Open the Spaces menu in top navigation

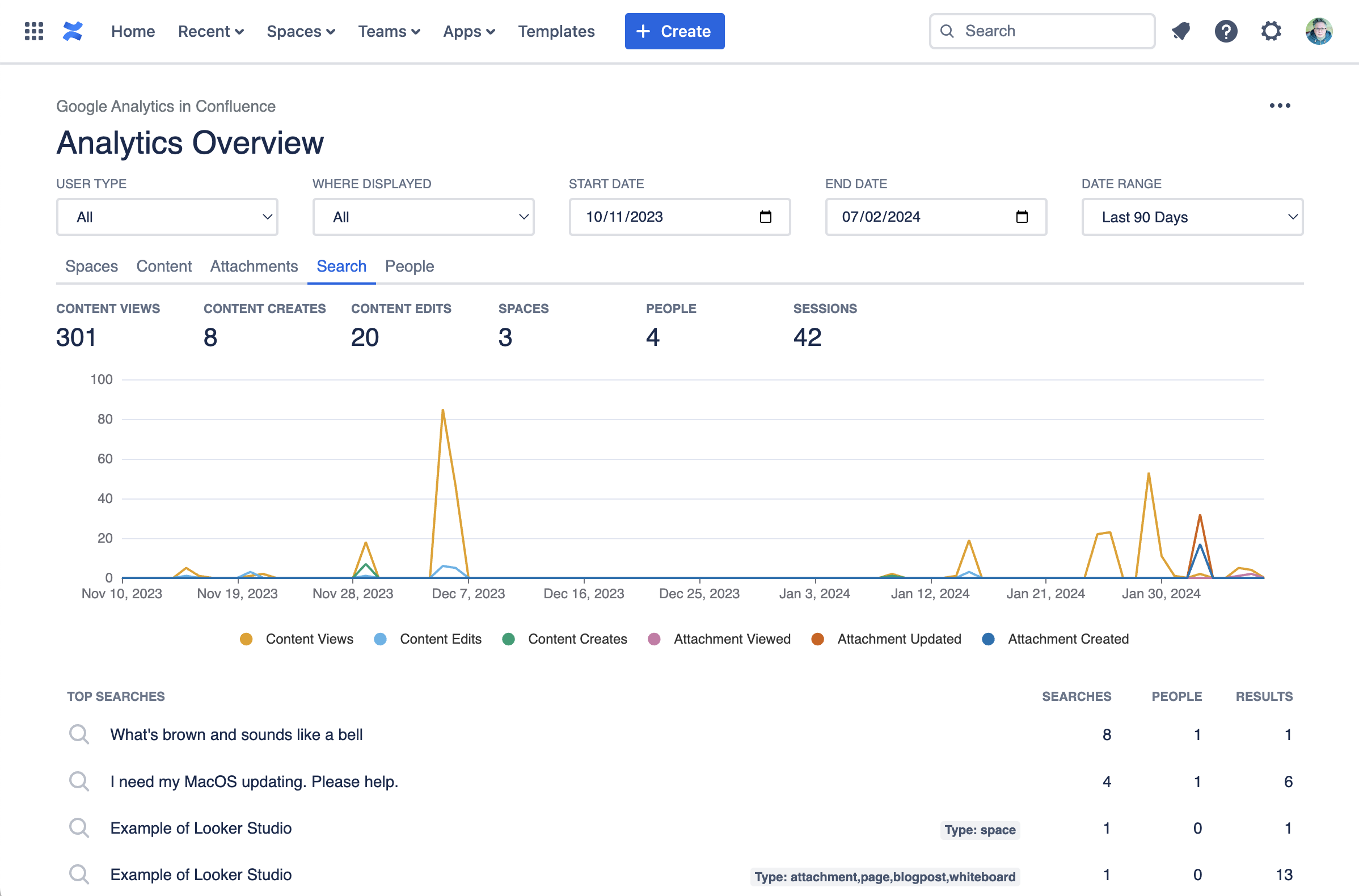coord(301,31)
